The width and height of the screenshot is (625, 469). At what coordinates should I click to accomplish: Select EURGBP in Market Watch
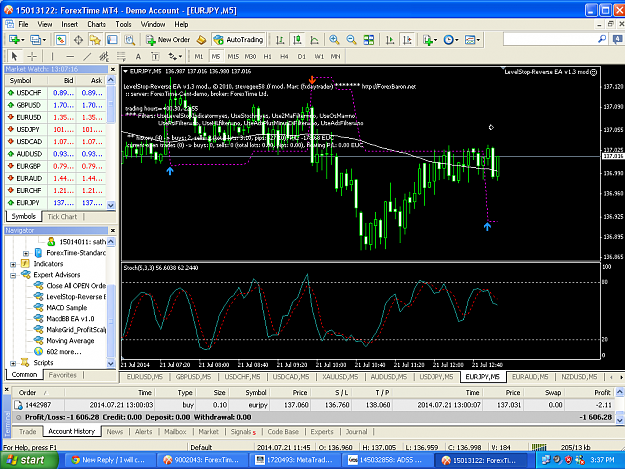point(56,166)
